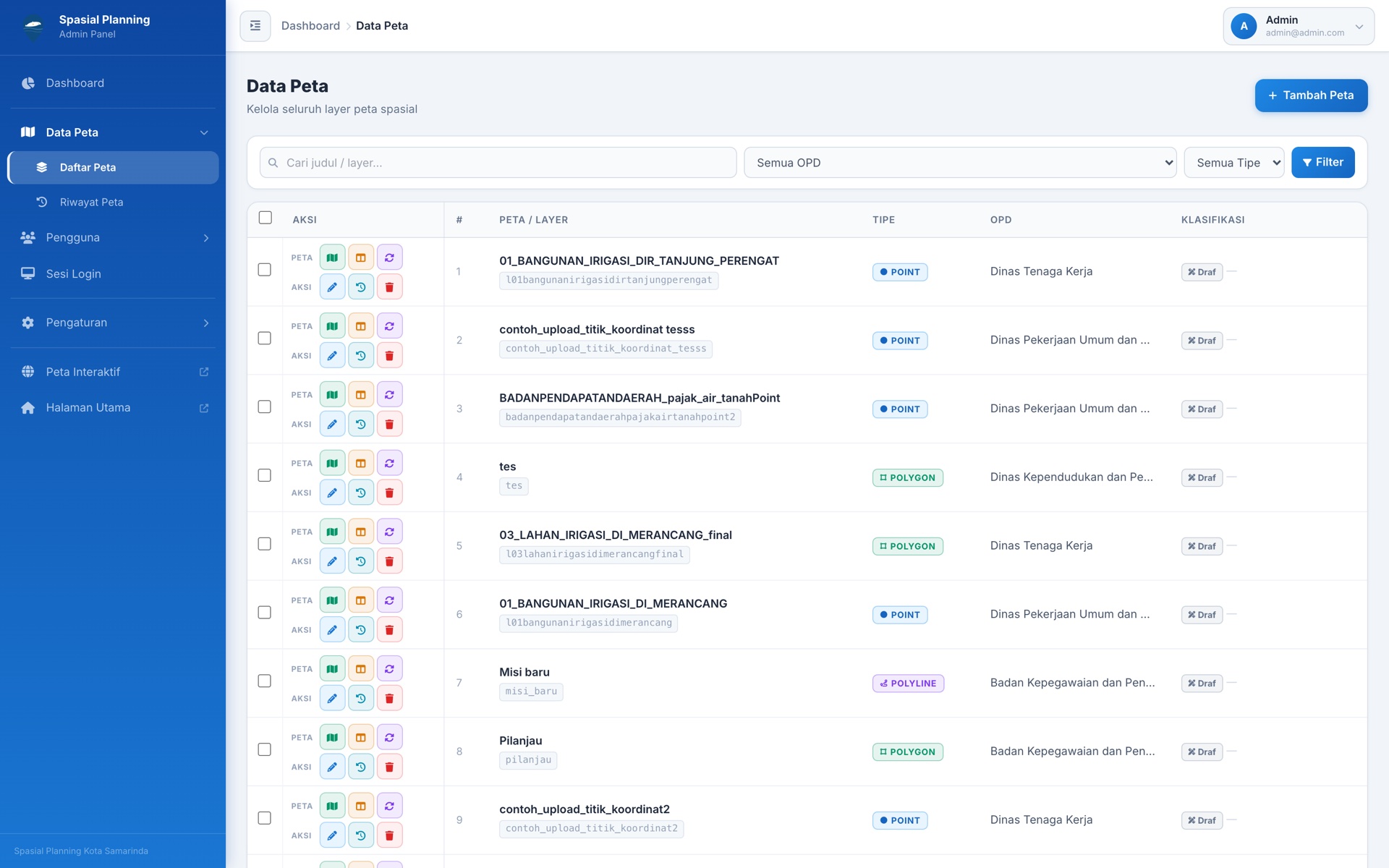
Task: Click the purple sync icon for 01_BANGUNAN_IRIGASI_DIR_TANJUNG_PERENGAT
Action: coord(389,258)
